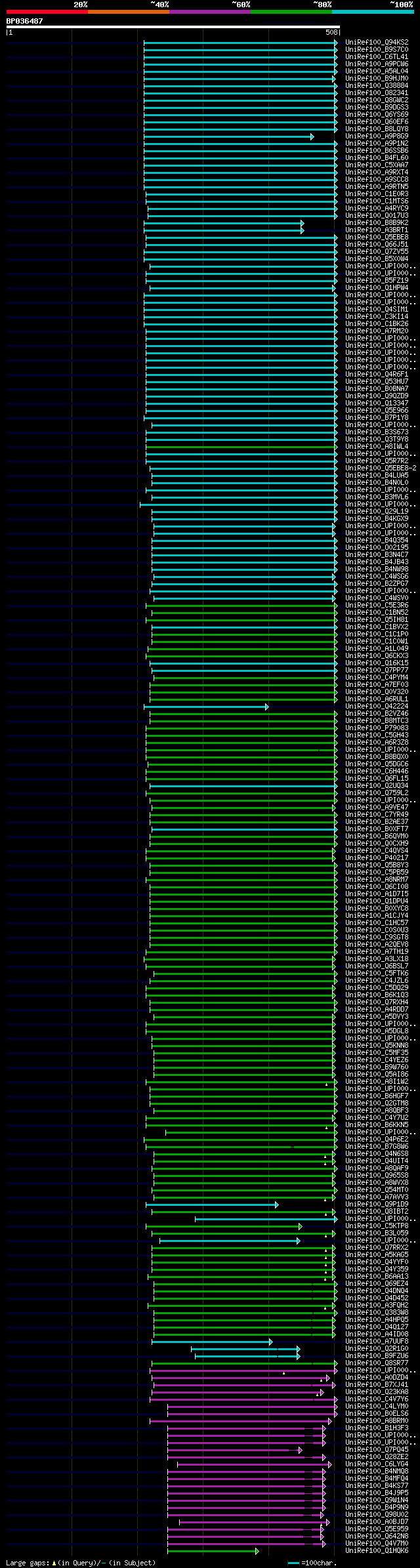The image size is (420, 1568).
Task: Click hit label UniRef100_C5XAA7
Action: click(377, 165)
